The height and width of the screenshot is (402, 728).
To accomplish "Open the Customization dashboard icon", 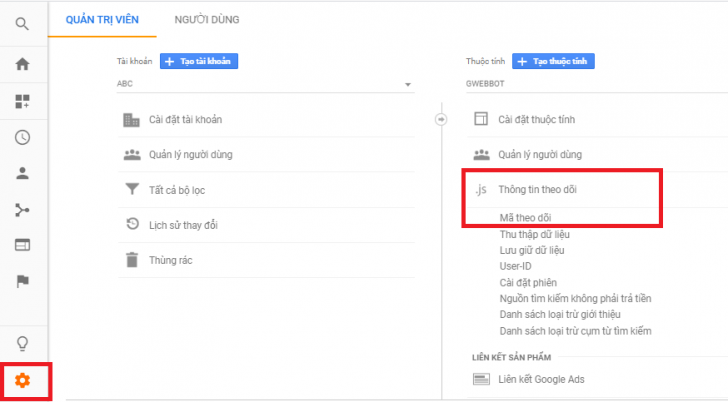I will tap(22, 101).
